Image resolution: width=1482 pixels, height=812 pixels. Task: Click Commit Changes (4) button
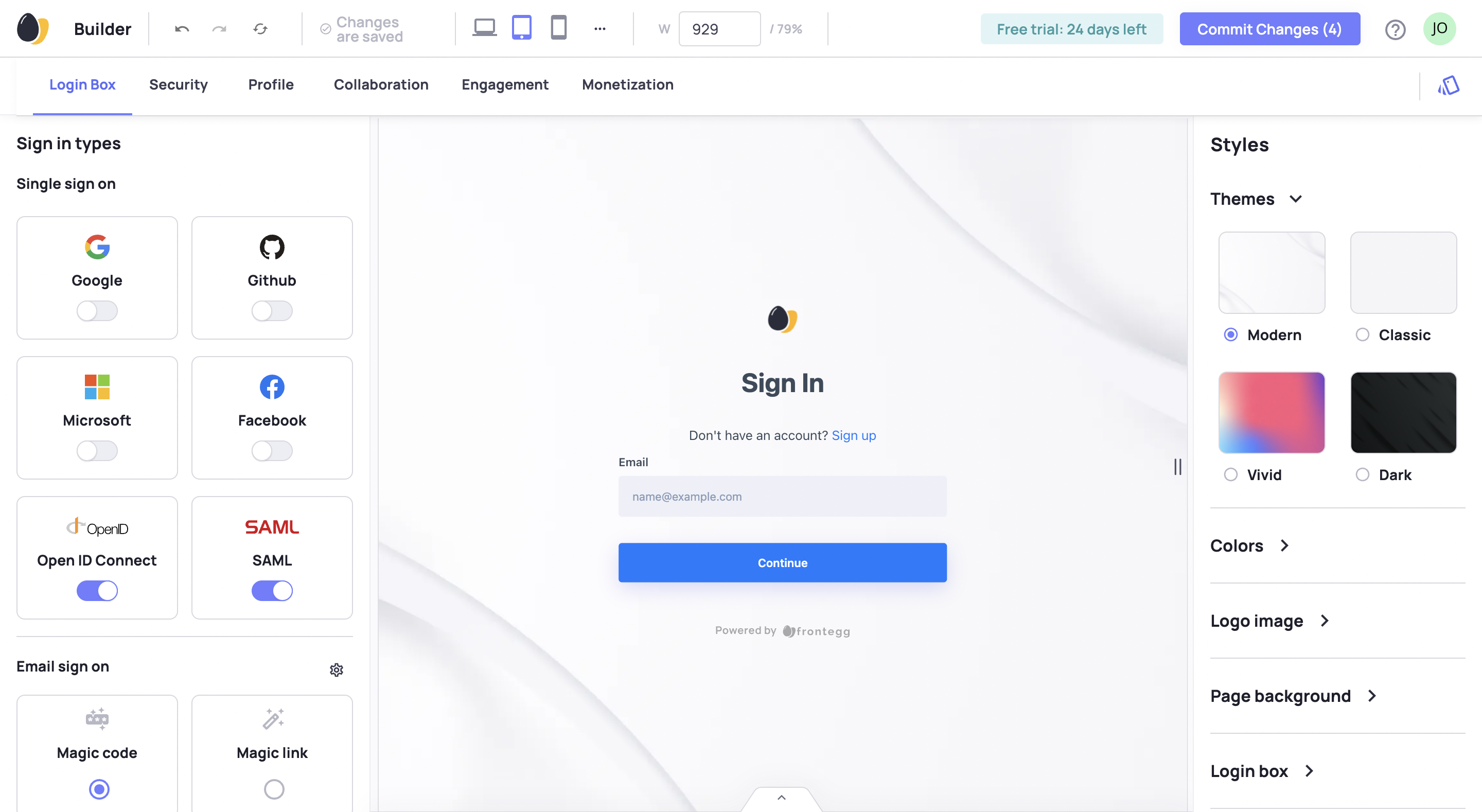[x=1269, y=29]
